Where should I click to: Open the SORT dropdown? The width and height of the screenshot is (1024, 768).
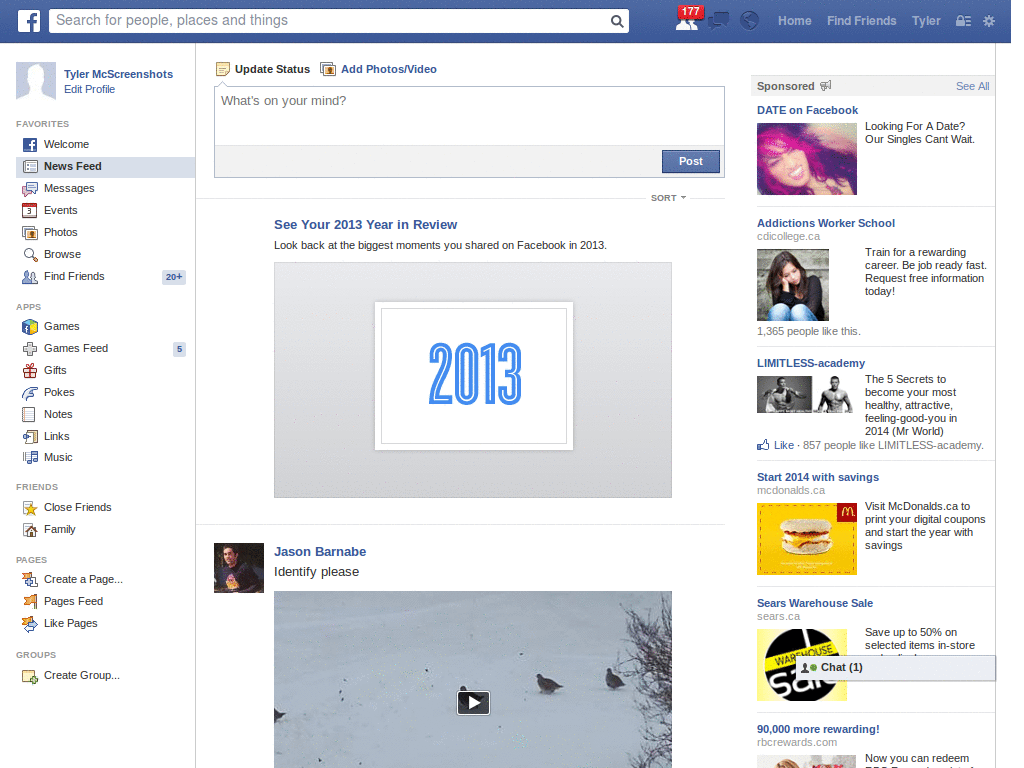667,198
